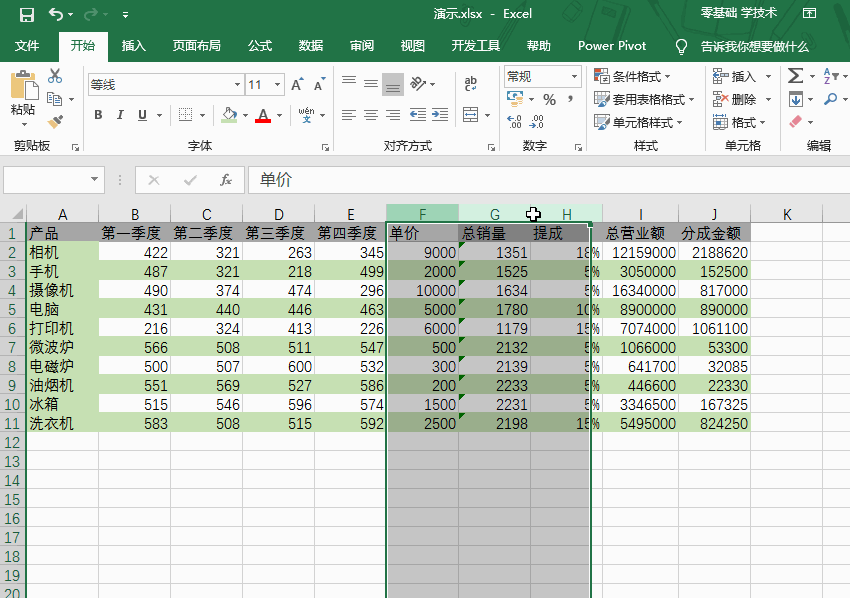Click the red font color A icon
Image resolution: width=850 pixels, height=598 pixels.
click(263, 115)
